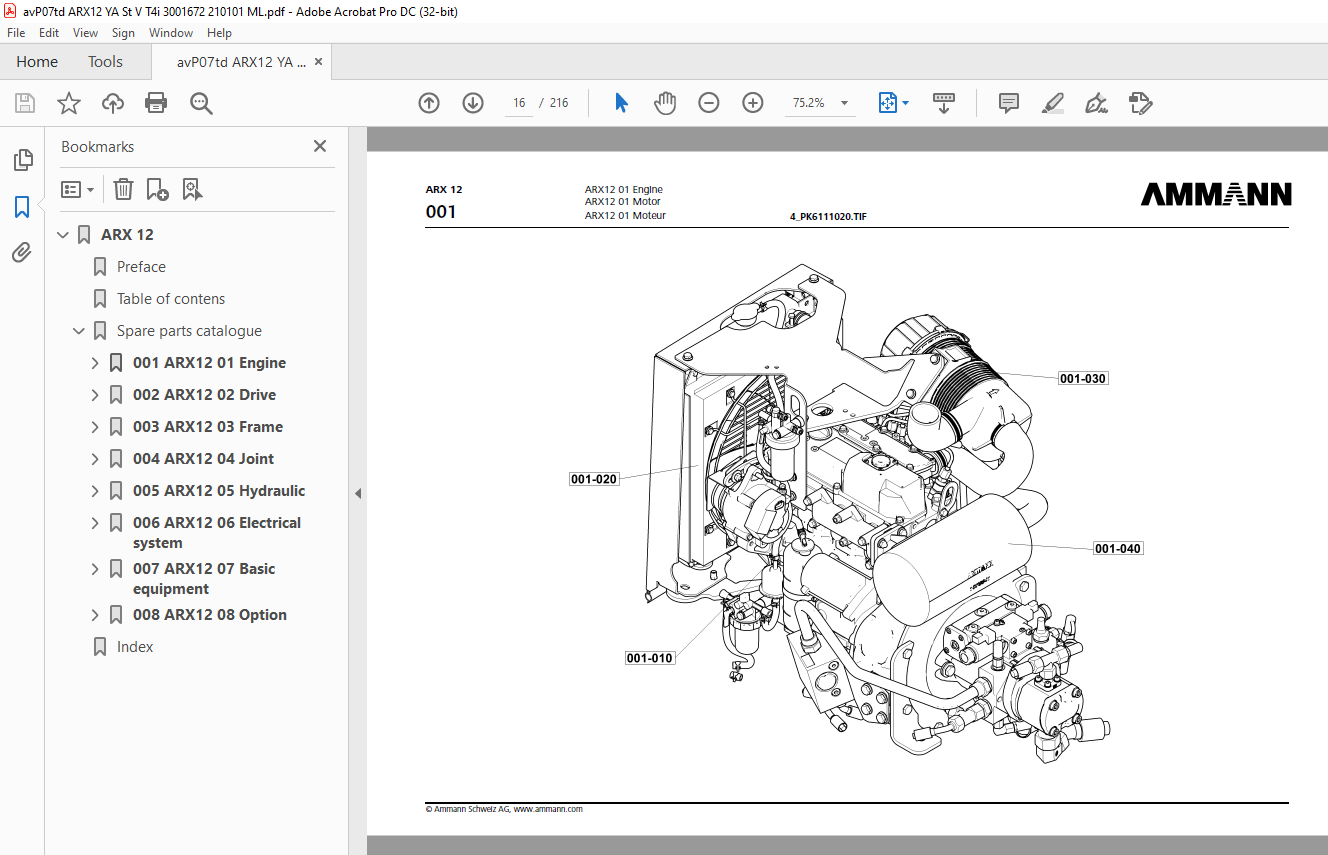Switch to the Tools tab

tap(105, 62)
